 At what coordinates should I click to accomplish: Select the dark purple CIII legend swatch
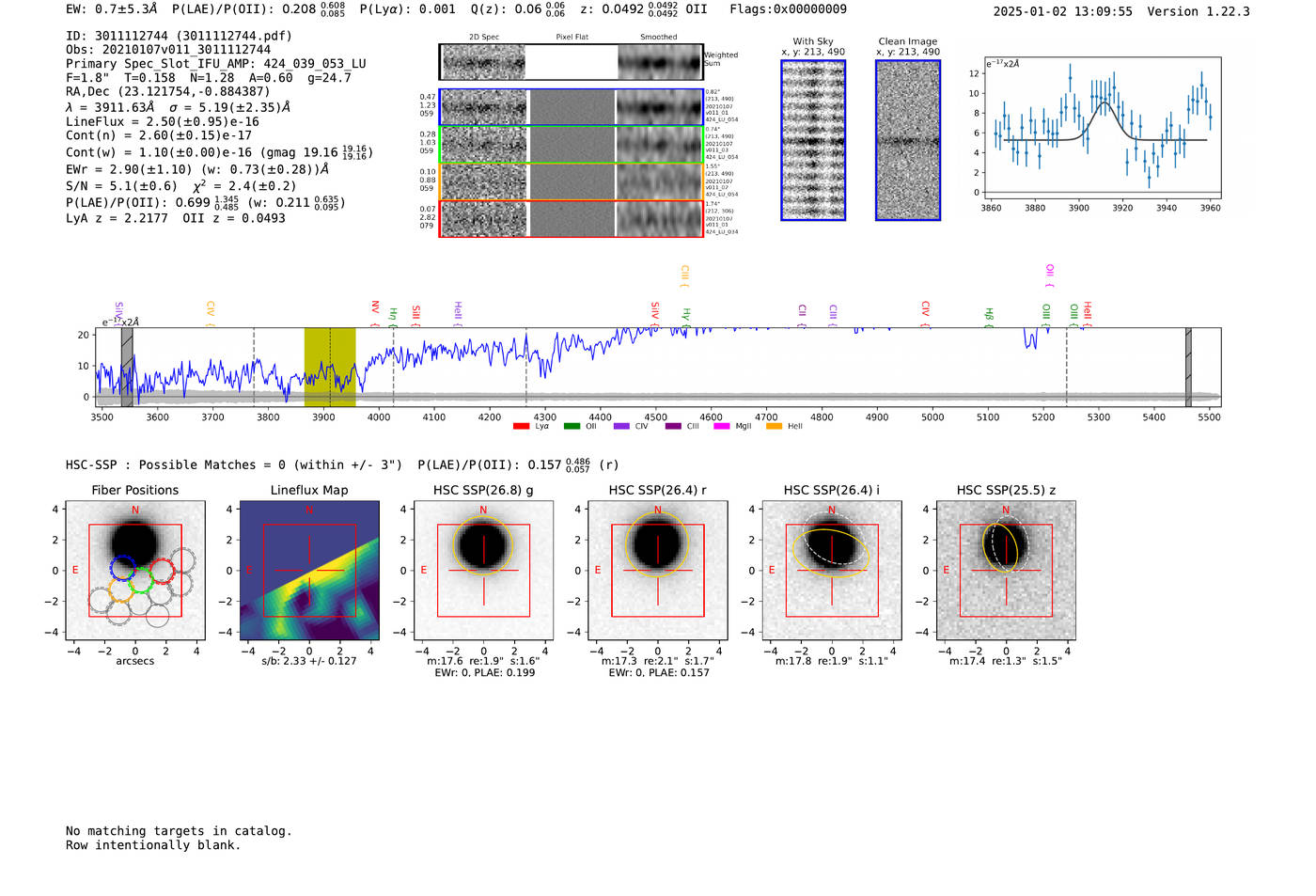coord(673,426)
